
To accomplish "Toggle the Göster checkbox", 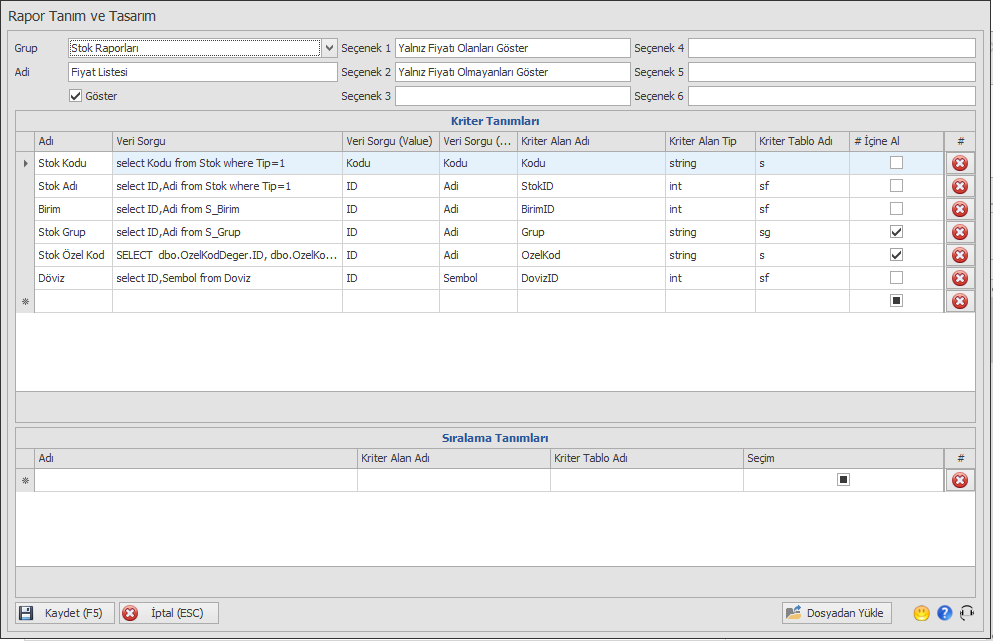I will (x=75, y=96).
